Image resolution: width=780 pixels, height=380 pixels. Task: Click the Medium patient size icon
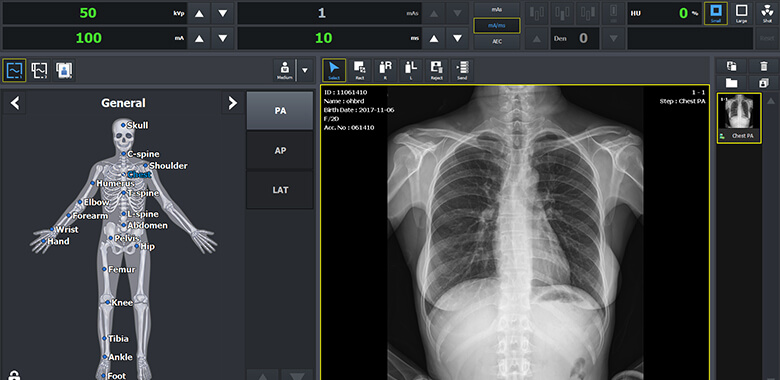point(285,70)
